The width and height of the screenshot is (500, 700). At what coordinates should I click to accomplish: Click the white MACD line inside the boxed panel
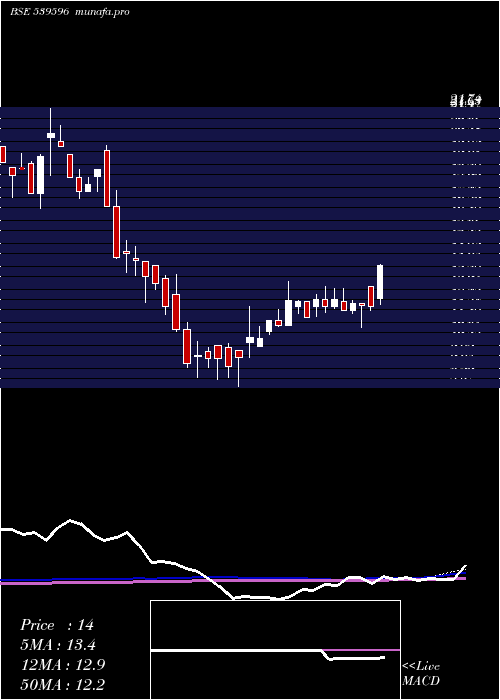[x=268, y=653]
